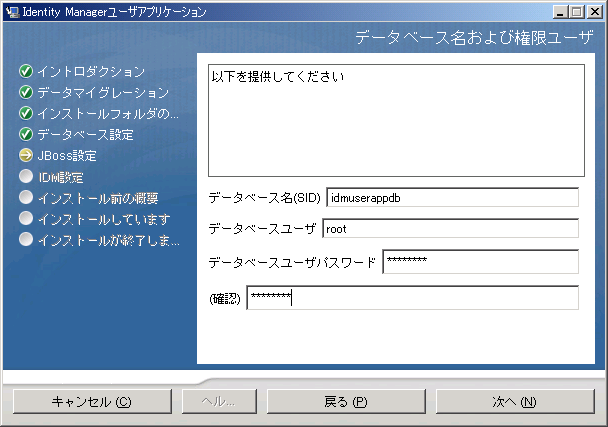Select the イントロダクション step label

click(91, 72)
